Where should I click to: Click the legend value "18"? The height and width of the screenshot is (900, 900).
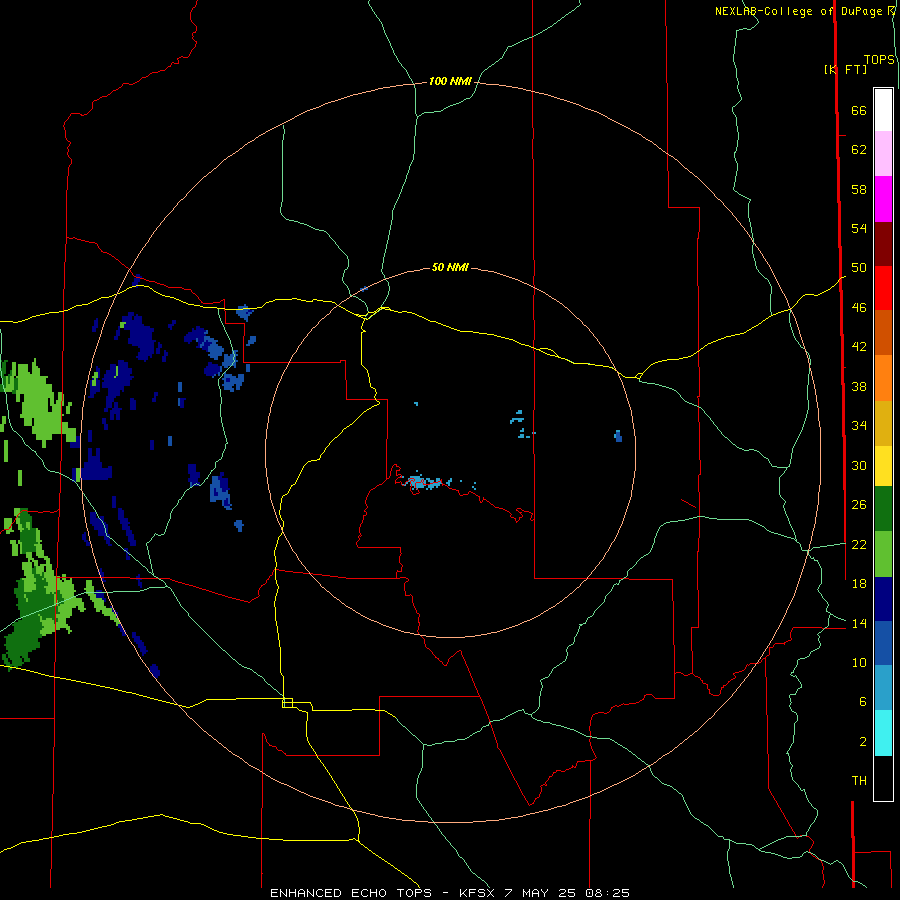859,583
